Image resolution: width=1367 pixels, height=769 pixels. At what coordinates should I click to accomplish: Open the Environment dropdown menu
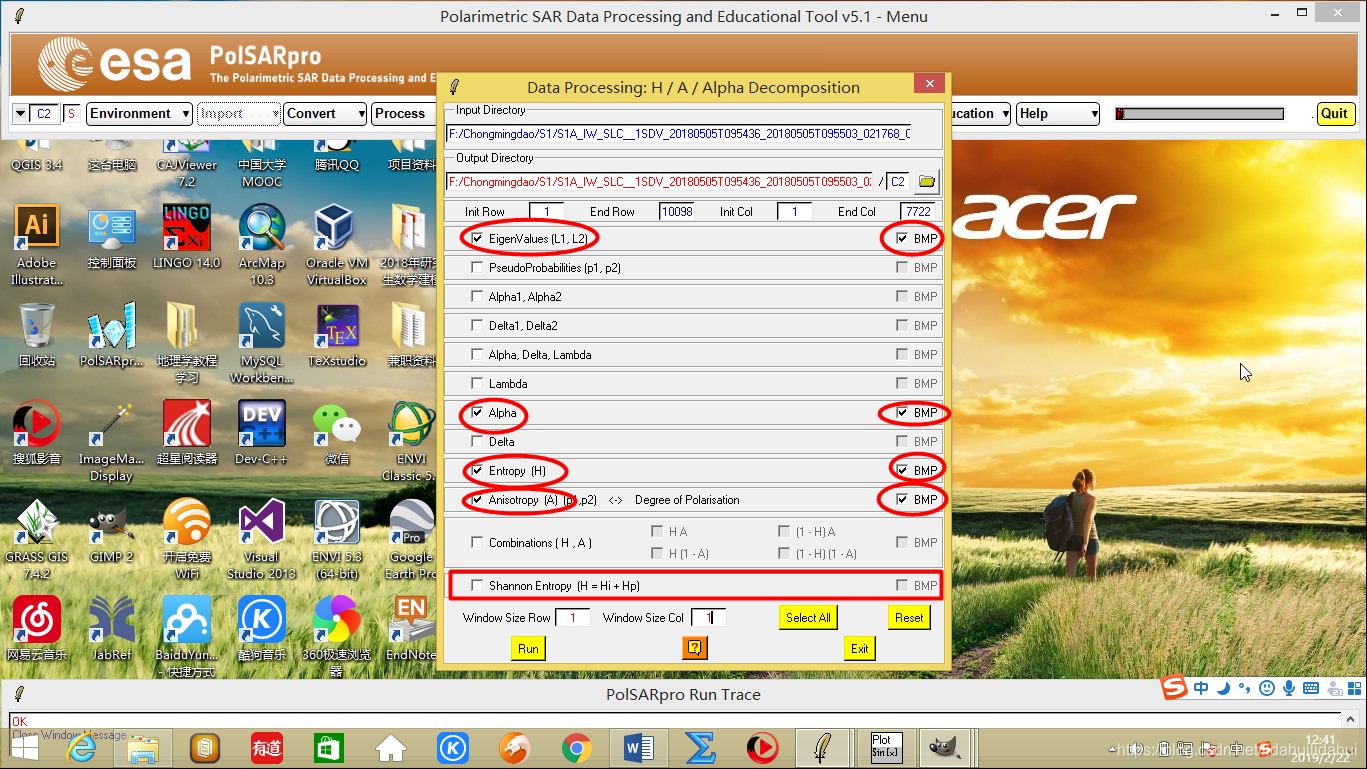139,114
